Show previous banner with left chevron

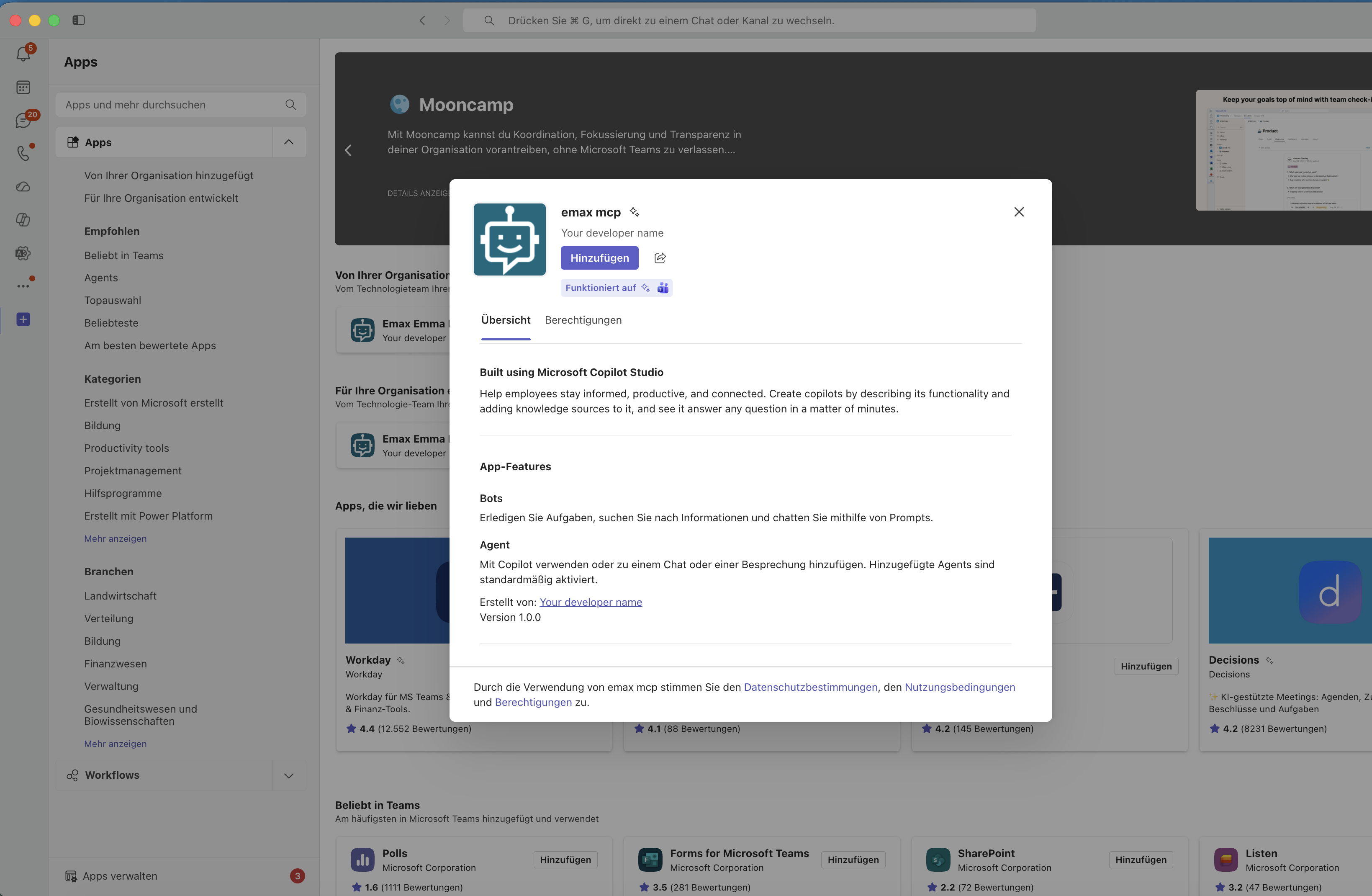348,150
